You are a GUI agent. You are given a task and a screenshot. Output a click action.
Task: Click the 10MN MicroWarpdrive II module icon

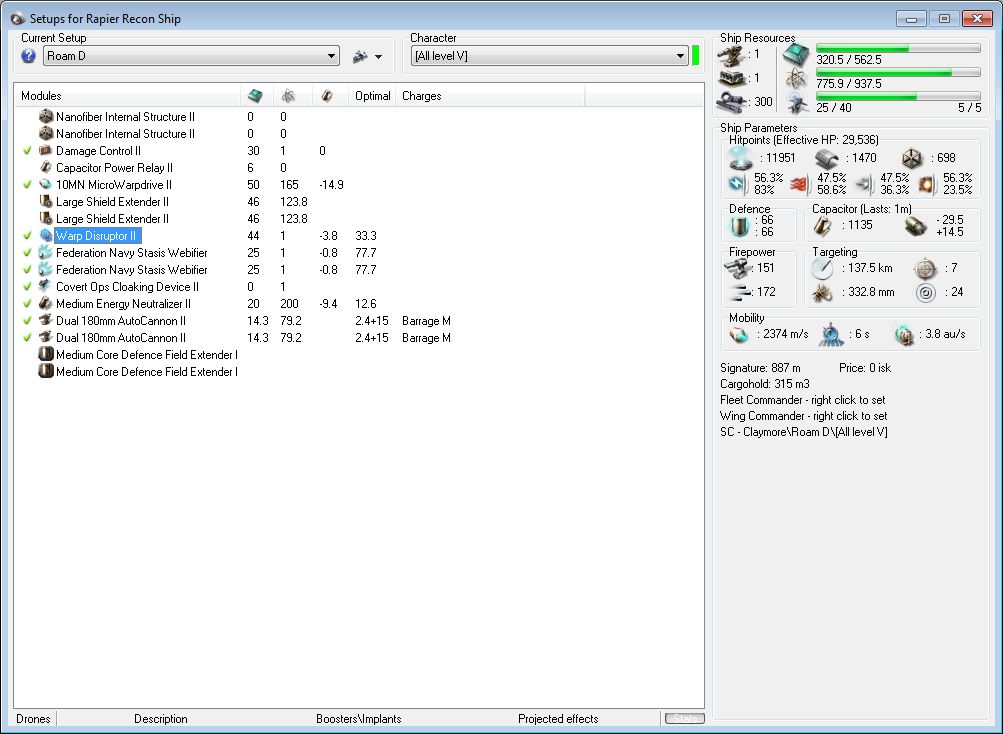click(45, 184)
